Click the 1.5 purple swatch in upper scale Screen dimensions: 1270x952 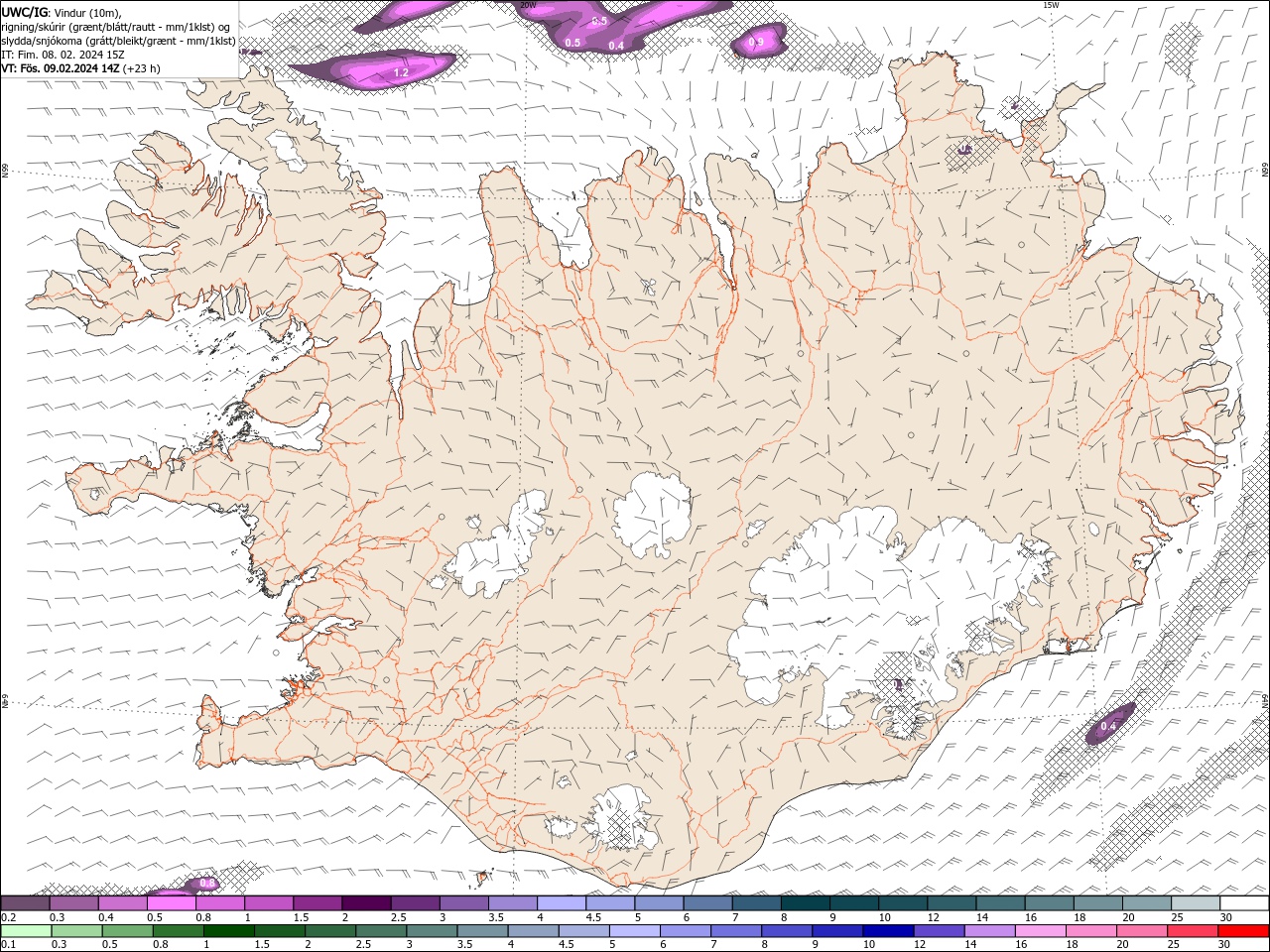(317, 903)
